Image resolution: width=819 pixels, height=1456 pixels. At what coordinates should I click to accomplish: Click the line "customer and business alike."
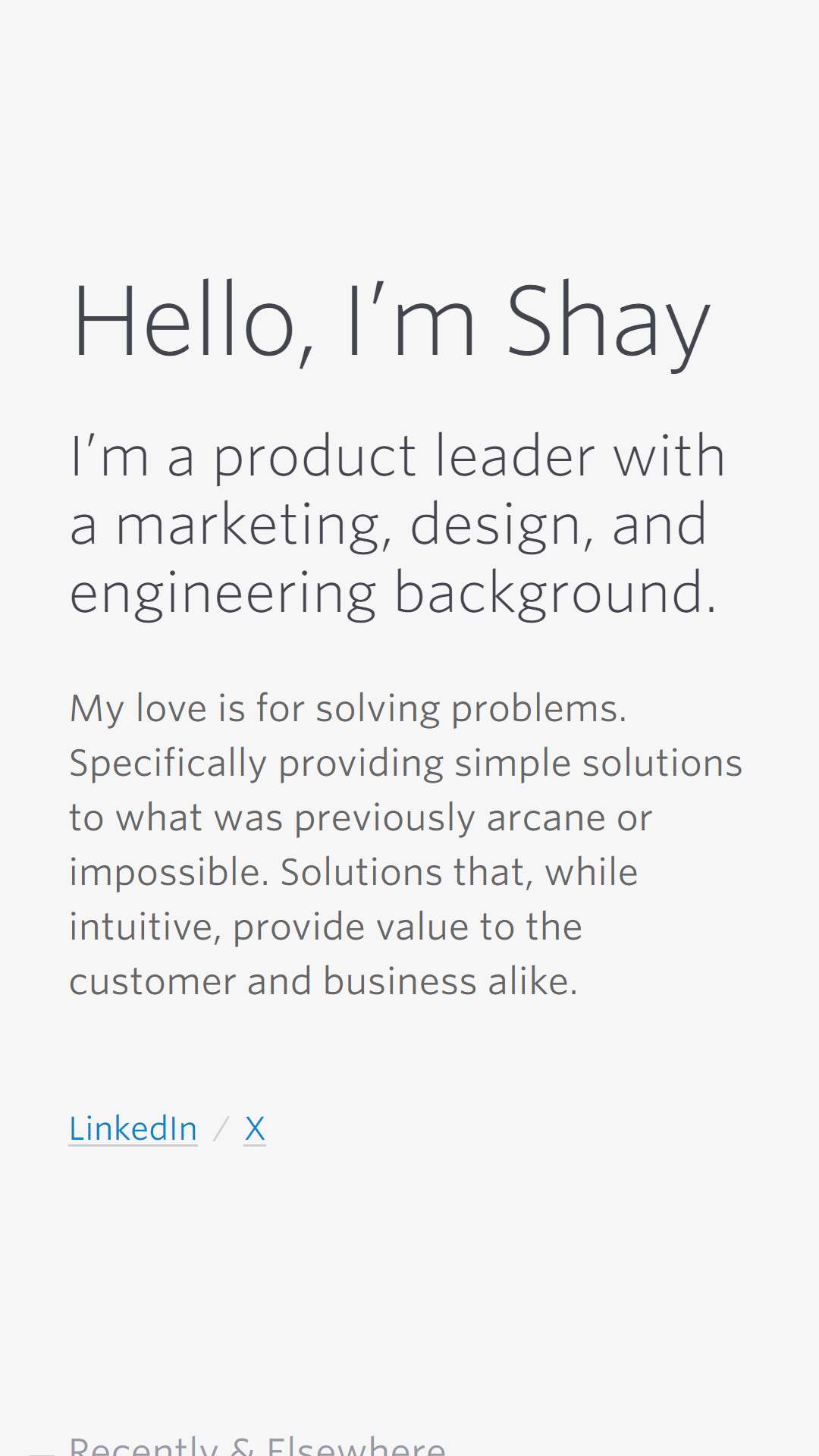(x=324, y=981)
